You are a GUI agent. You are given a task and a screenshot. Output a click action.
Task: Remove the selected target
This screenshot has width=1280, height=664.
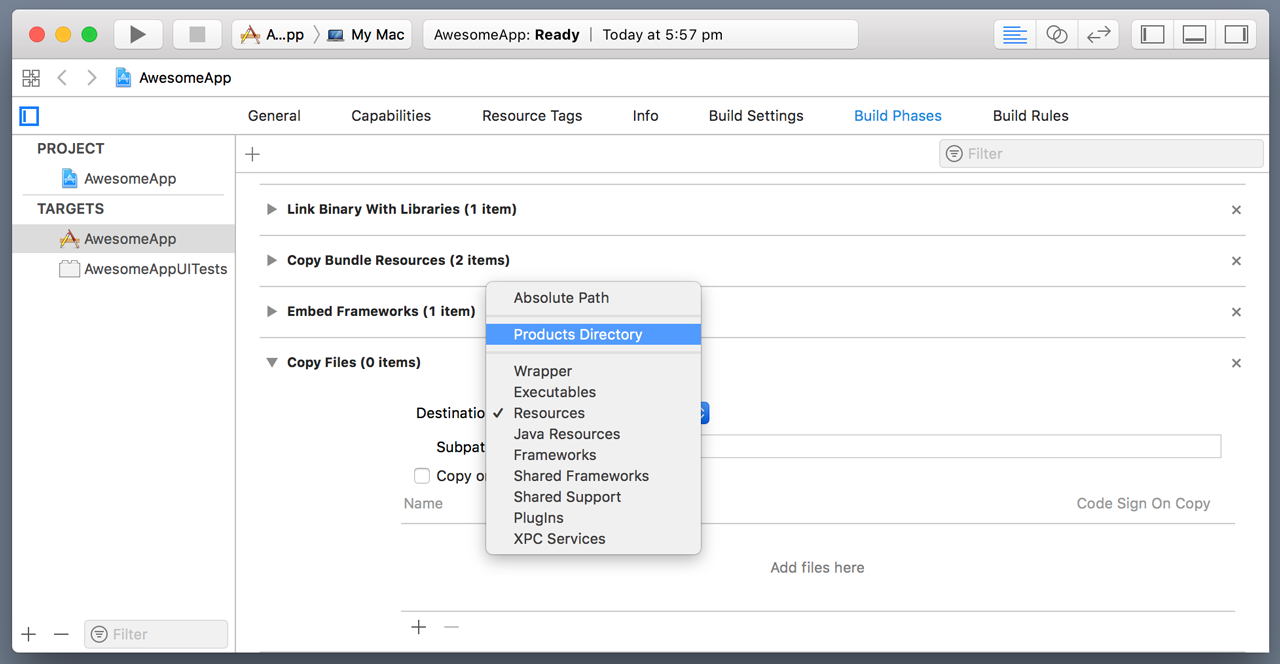click(61, 634)
